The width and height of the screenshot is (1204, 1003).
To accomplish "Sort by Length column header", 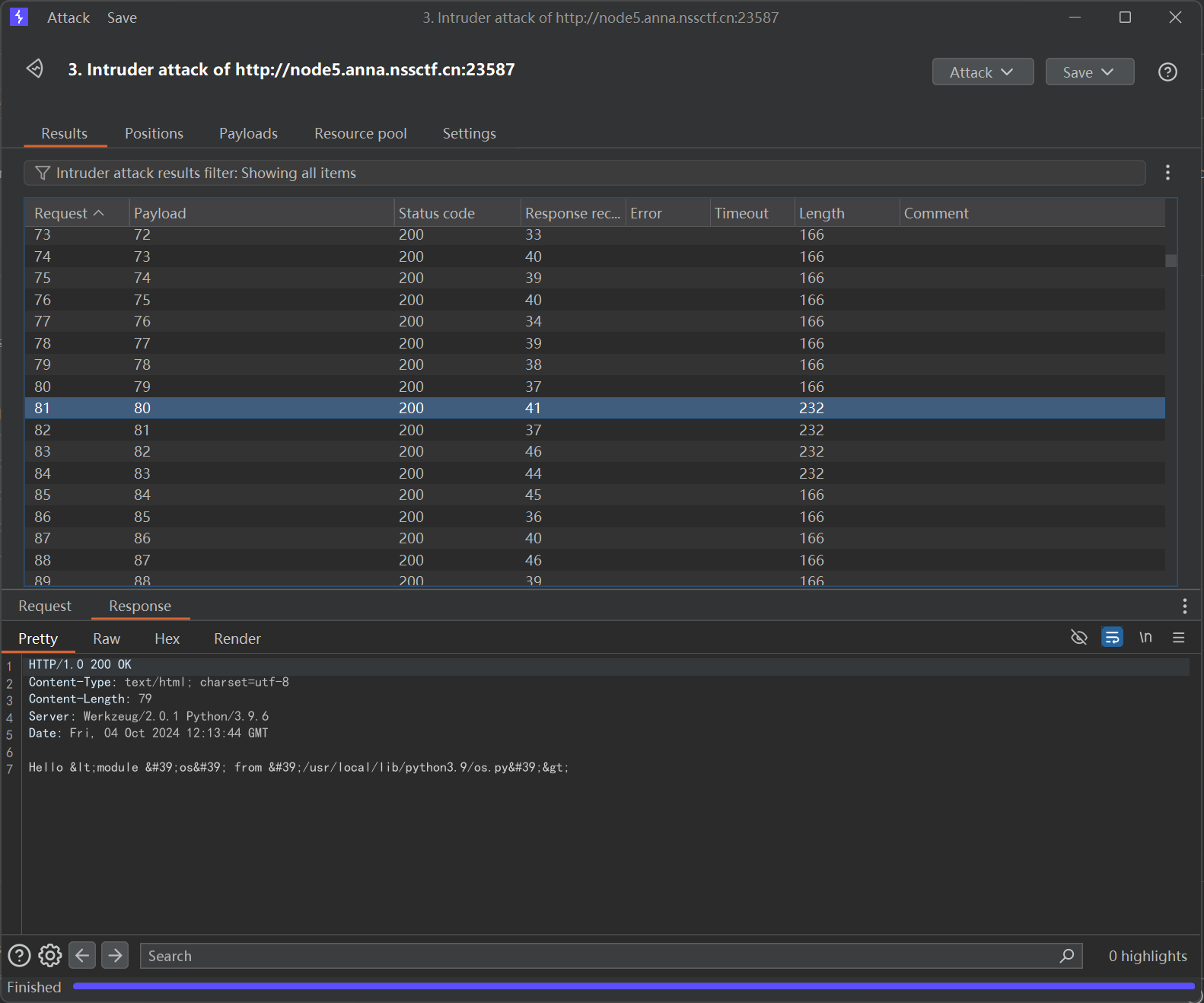I will pyautogui.click(x=846, y=213).
